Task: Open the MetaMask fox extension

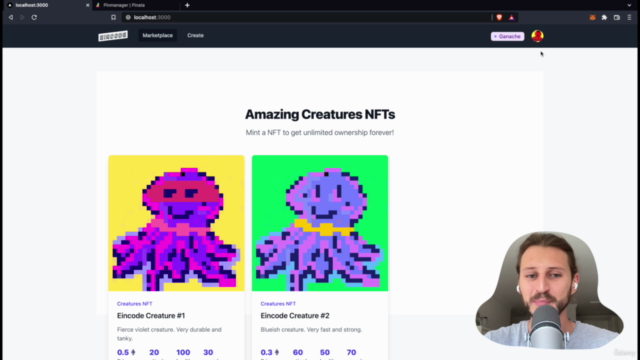Action: tap(592, 18)
